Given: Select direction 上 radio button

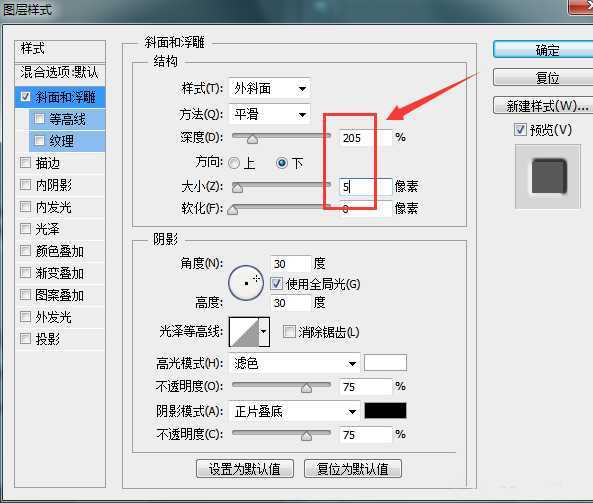Looking at the screenshot, I should coord(234,163).
